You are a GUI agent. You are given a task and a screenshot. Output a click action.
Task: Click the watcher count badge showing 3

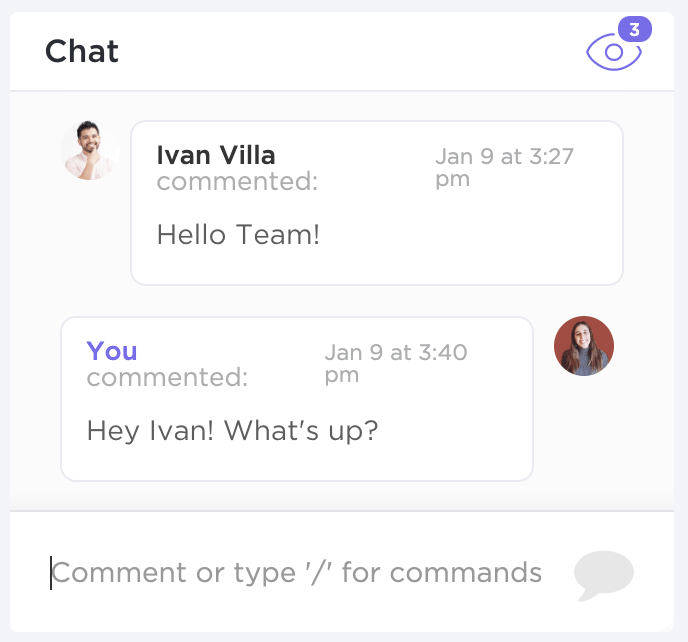pos(634,29)
